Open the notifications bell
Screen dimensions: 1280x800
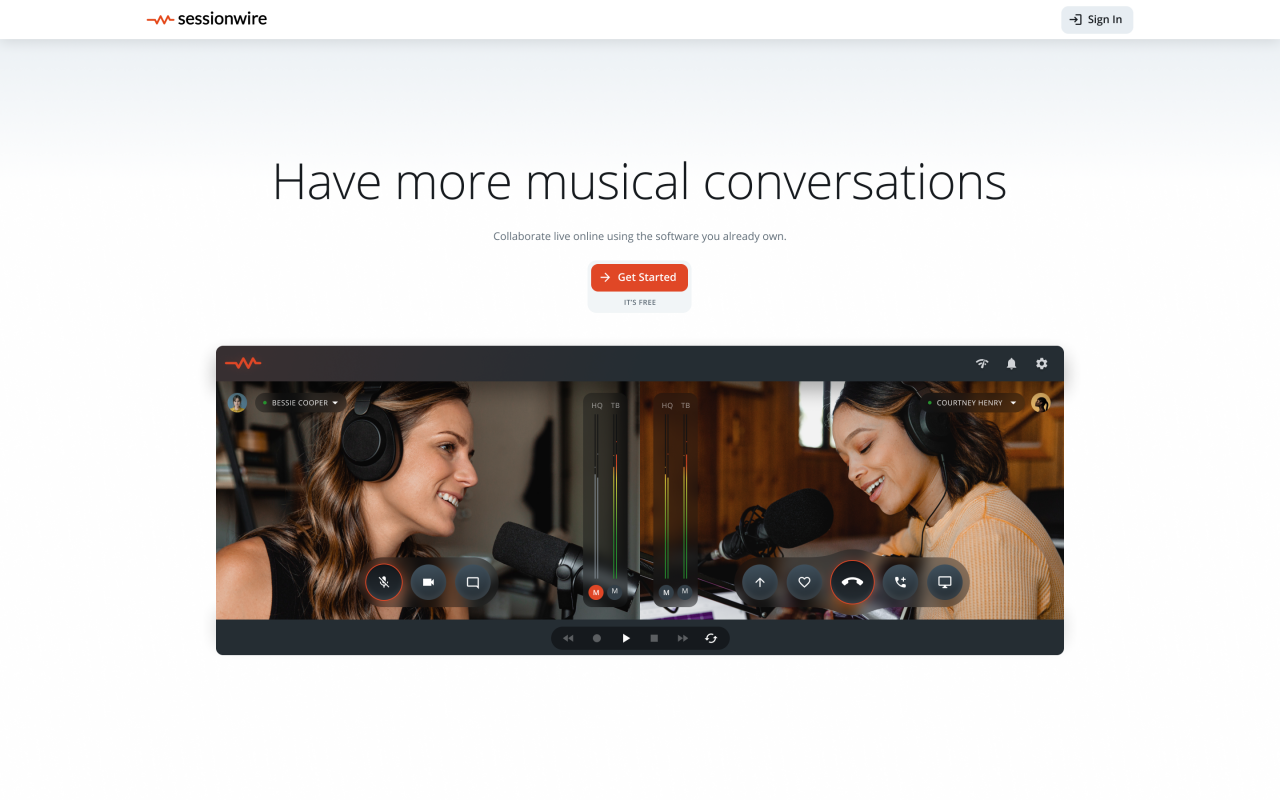pos(1011,364)
